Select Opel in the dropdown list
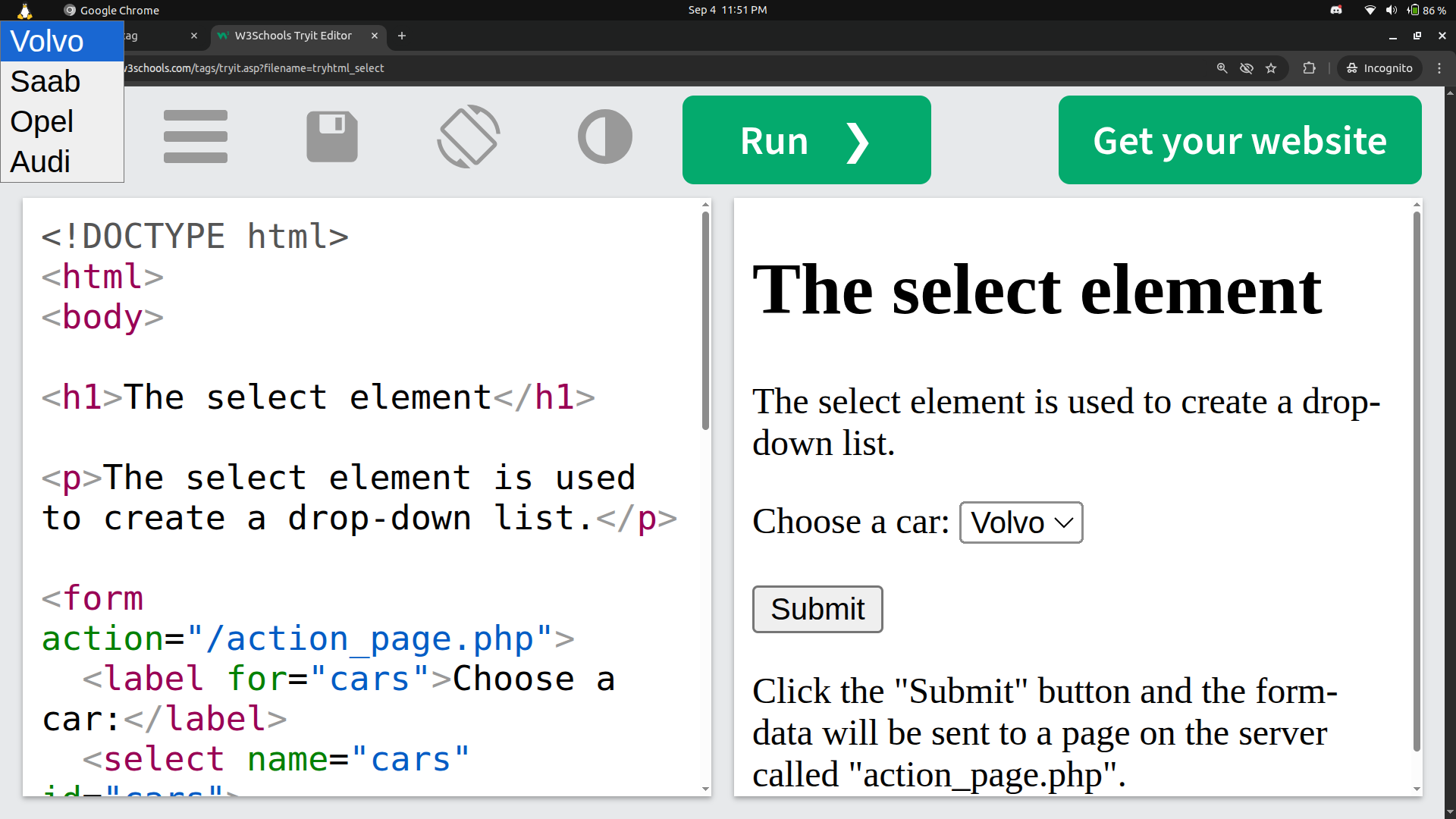Image resolution: width=1456 pixels, height=819 pixels. [62, 121]
